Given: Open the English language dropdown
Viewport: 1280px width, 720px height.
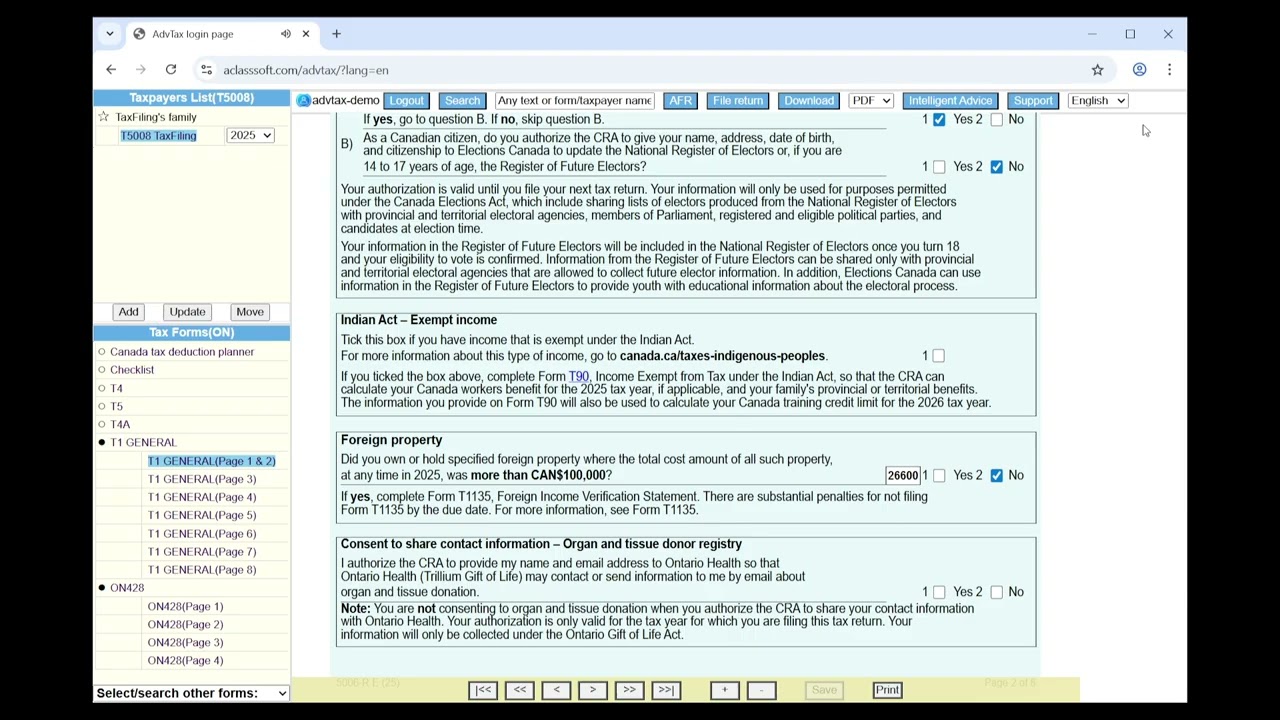Looking at the screenshot, I should (1098, 100).
